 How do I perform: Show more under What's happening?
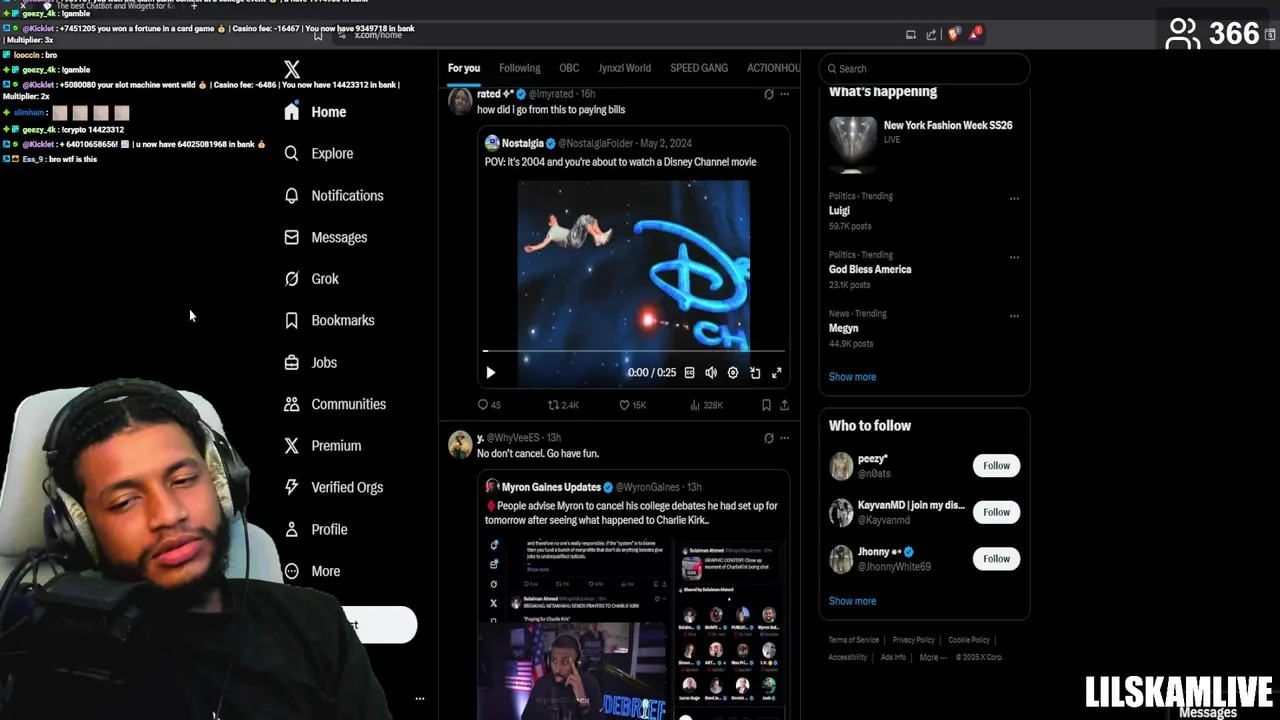(852, 377)
